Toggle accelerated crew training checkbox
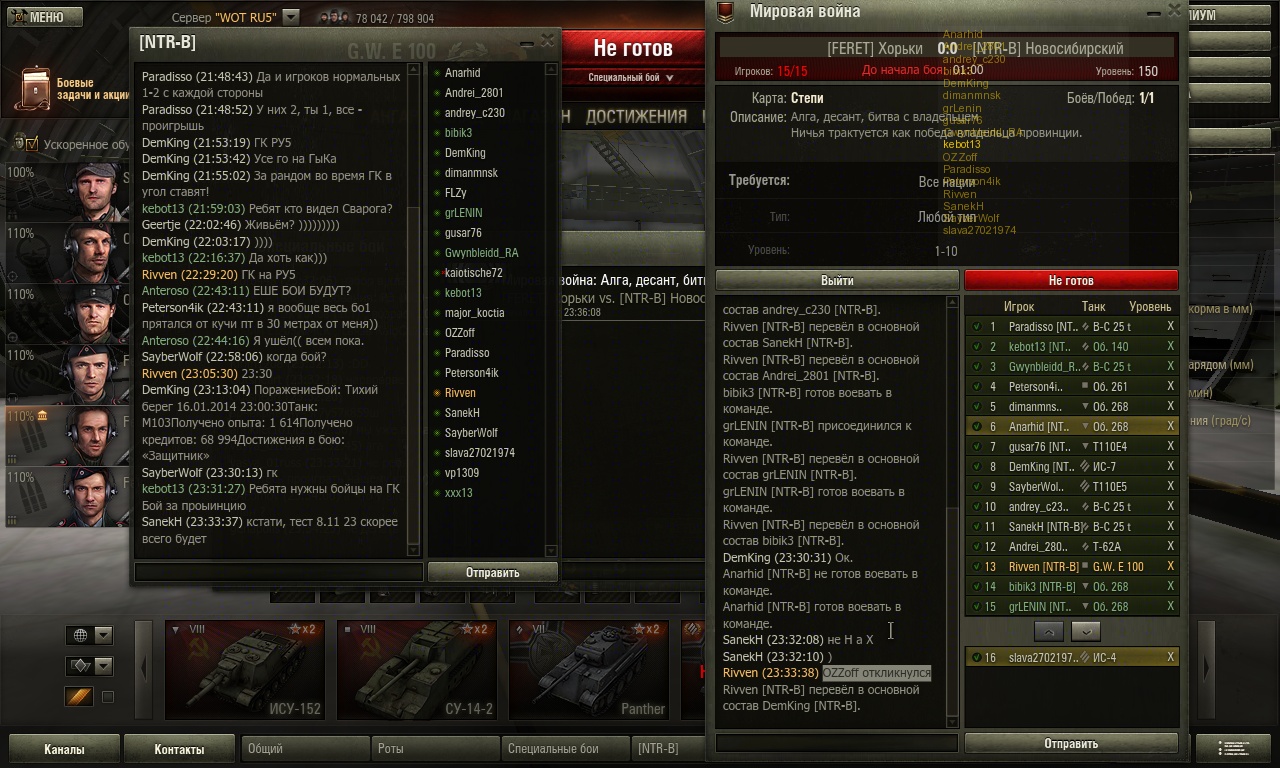Image resolution: width=1280 pixels, height=768 pixels. click(x=30, y=144)
